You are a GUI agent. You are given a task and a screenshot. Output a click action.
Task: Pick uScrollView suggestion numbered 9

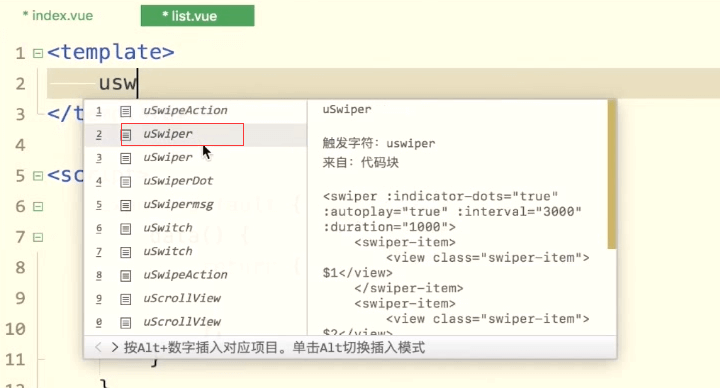pos(196,299)
